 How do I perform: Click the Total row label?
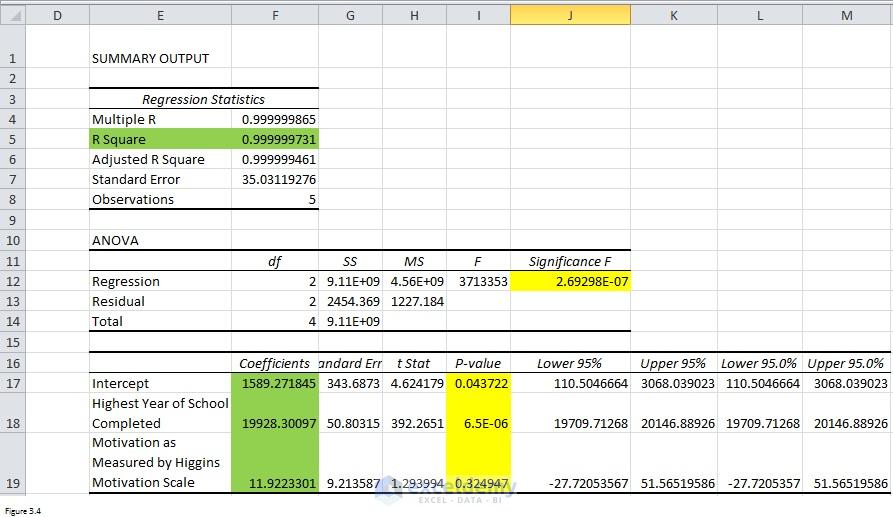point(161,321)
